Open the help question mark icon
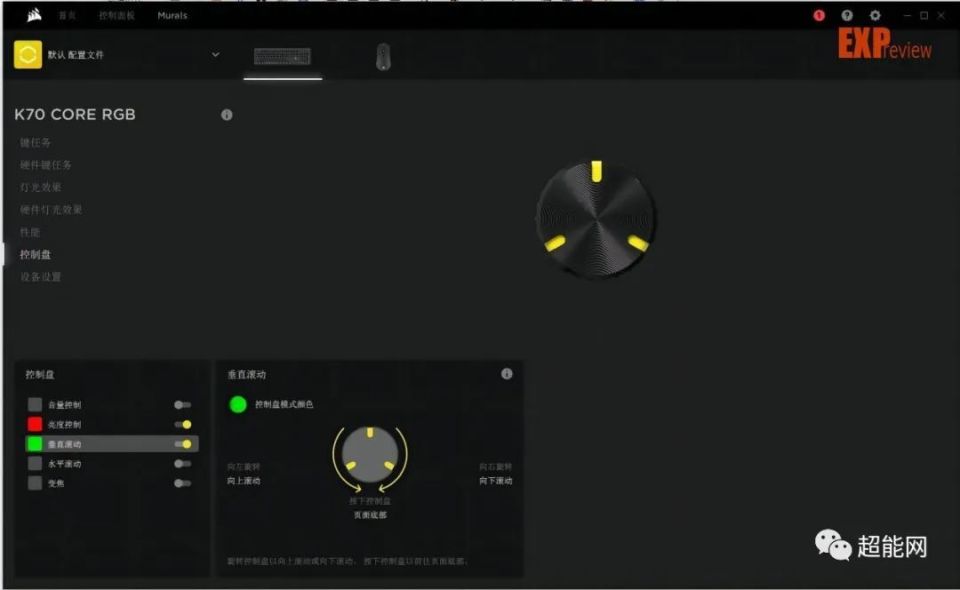Screen dimensions: 960x590 point(847,15)
